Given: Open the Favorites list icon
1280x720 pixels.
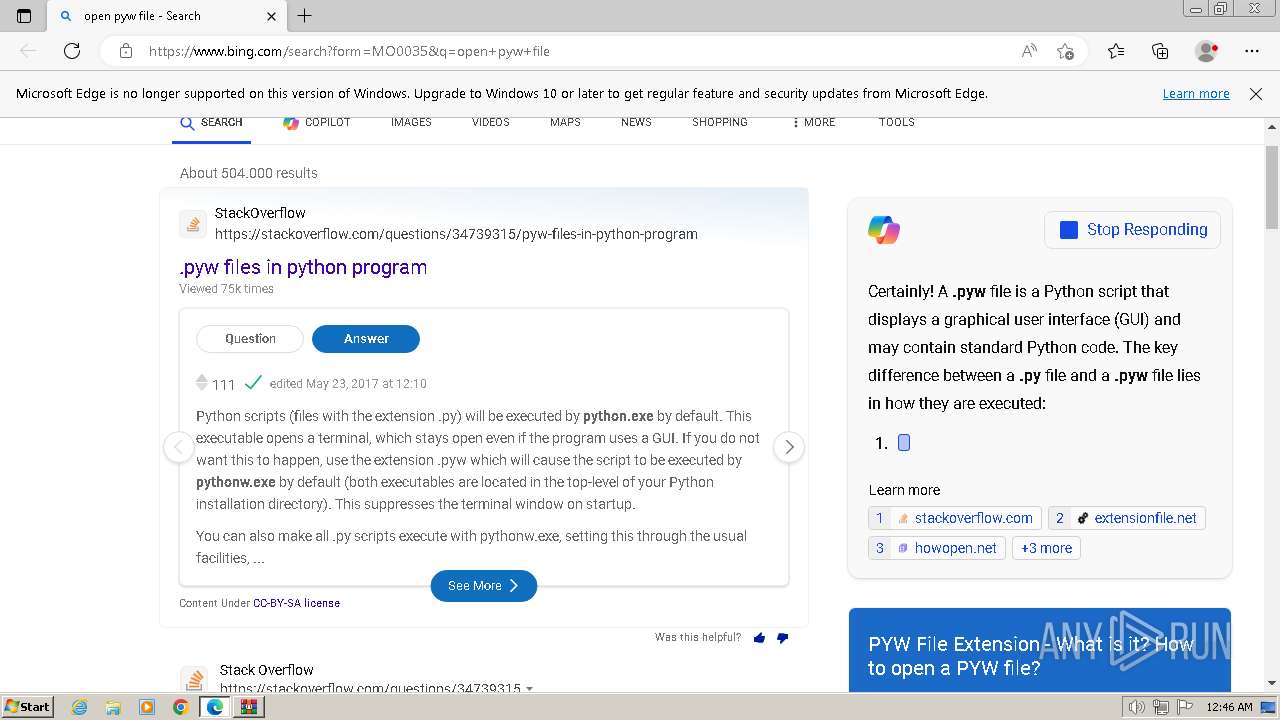Looking at the screenshot, I should [x=1116, y=51].
